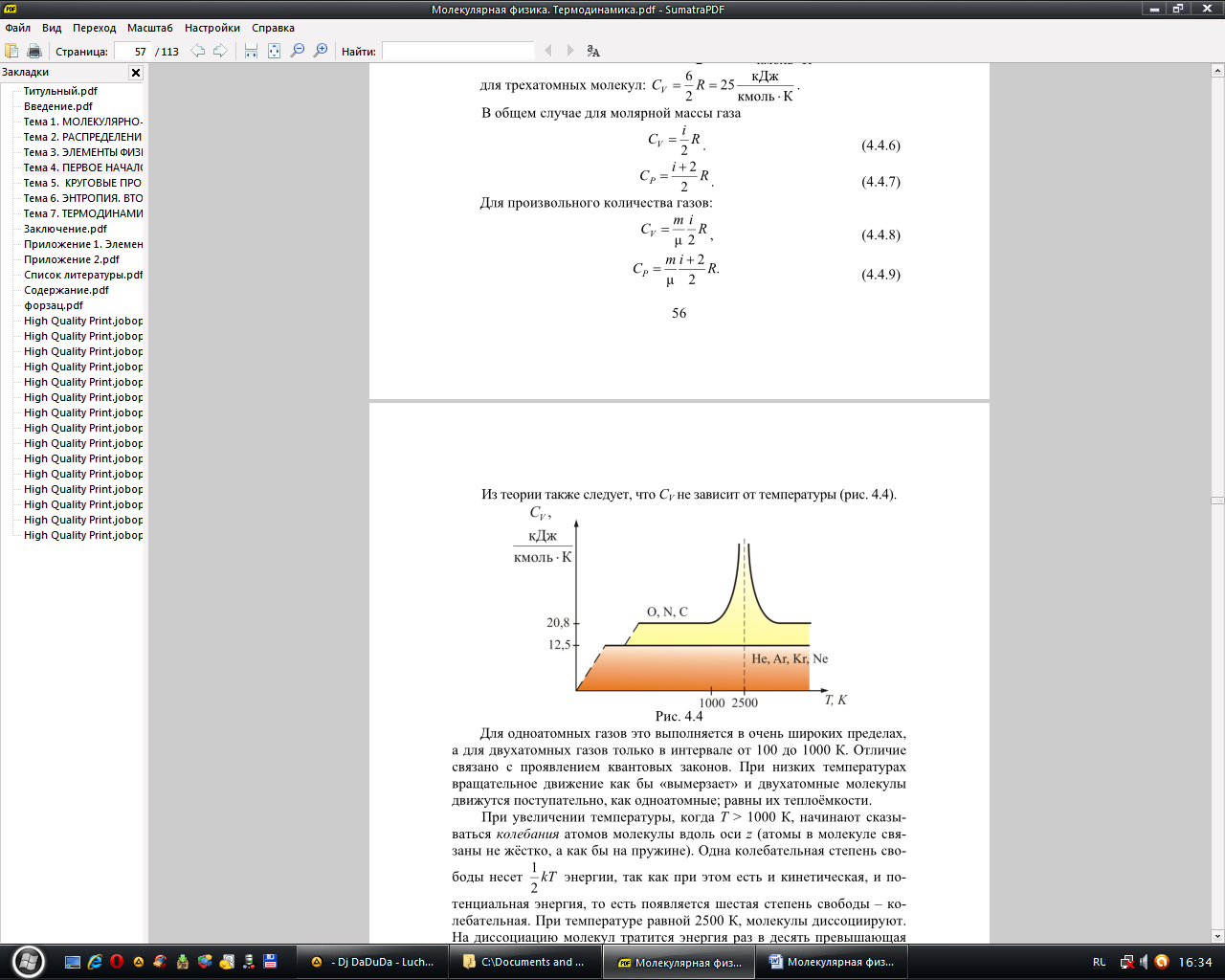Select bookmark Заключение.pdf
The image size is (1225, 980).
coord(65,229)
